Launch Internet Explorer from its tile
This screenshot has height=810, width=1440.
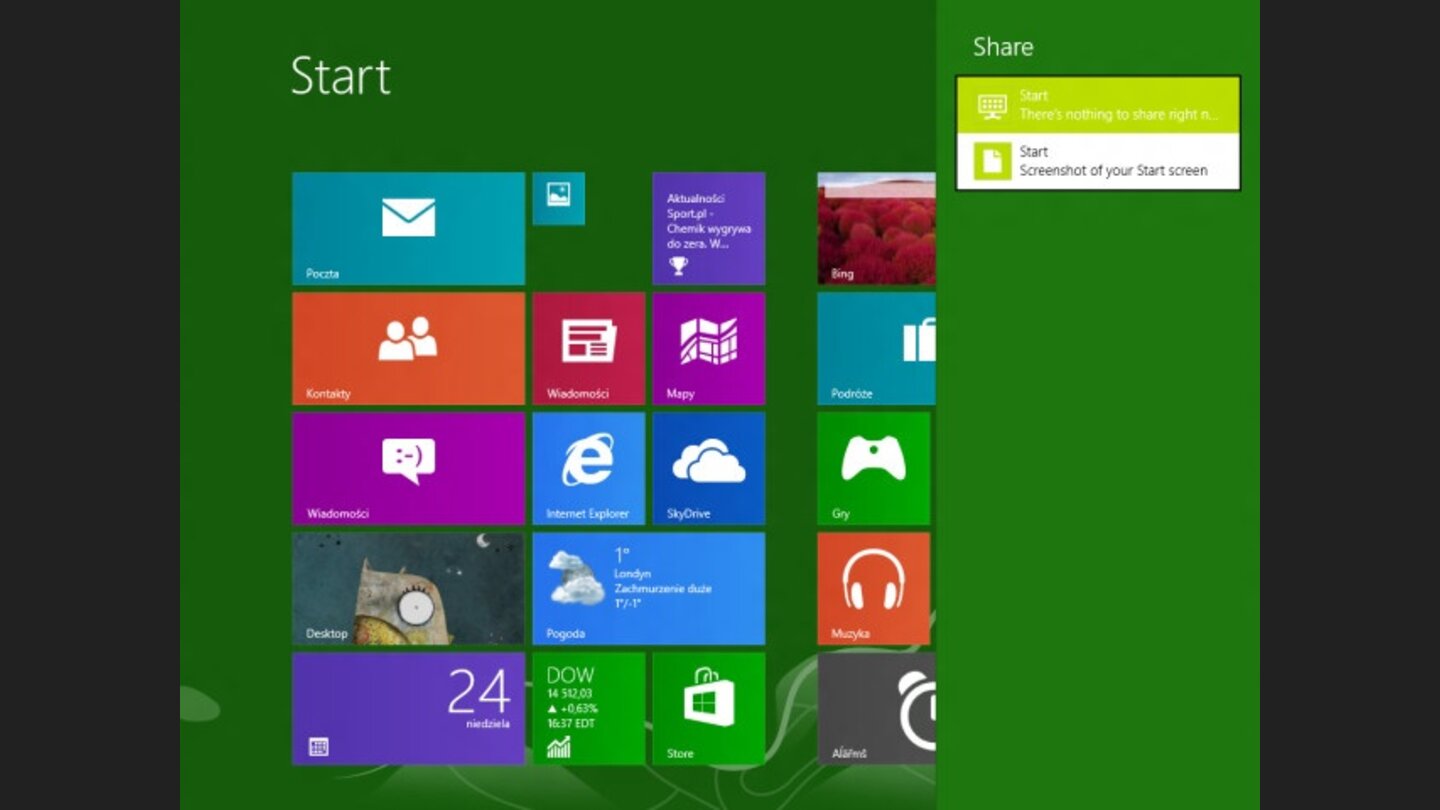[589, 468]
